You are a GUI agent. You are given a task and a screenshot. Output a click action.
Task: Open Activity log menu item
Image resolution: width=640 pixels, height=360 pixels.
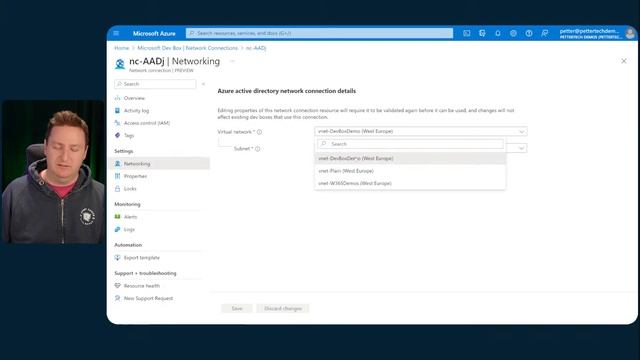(x=136, y=111)
